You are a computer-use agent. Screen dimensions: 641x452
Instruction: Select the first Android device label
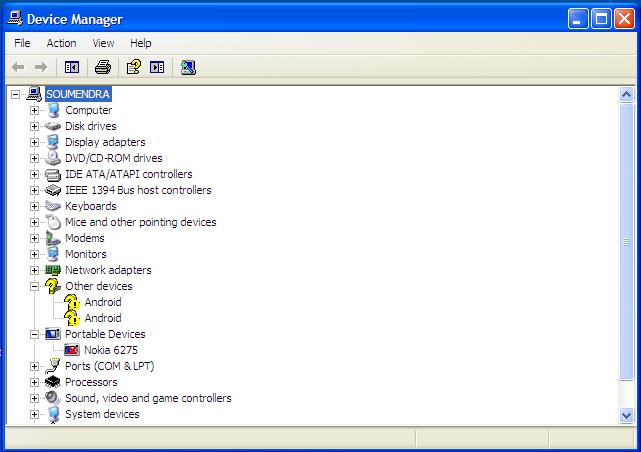(103, 302)
